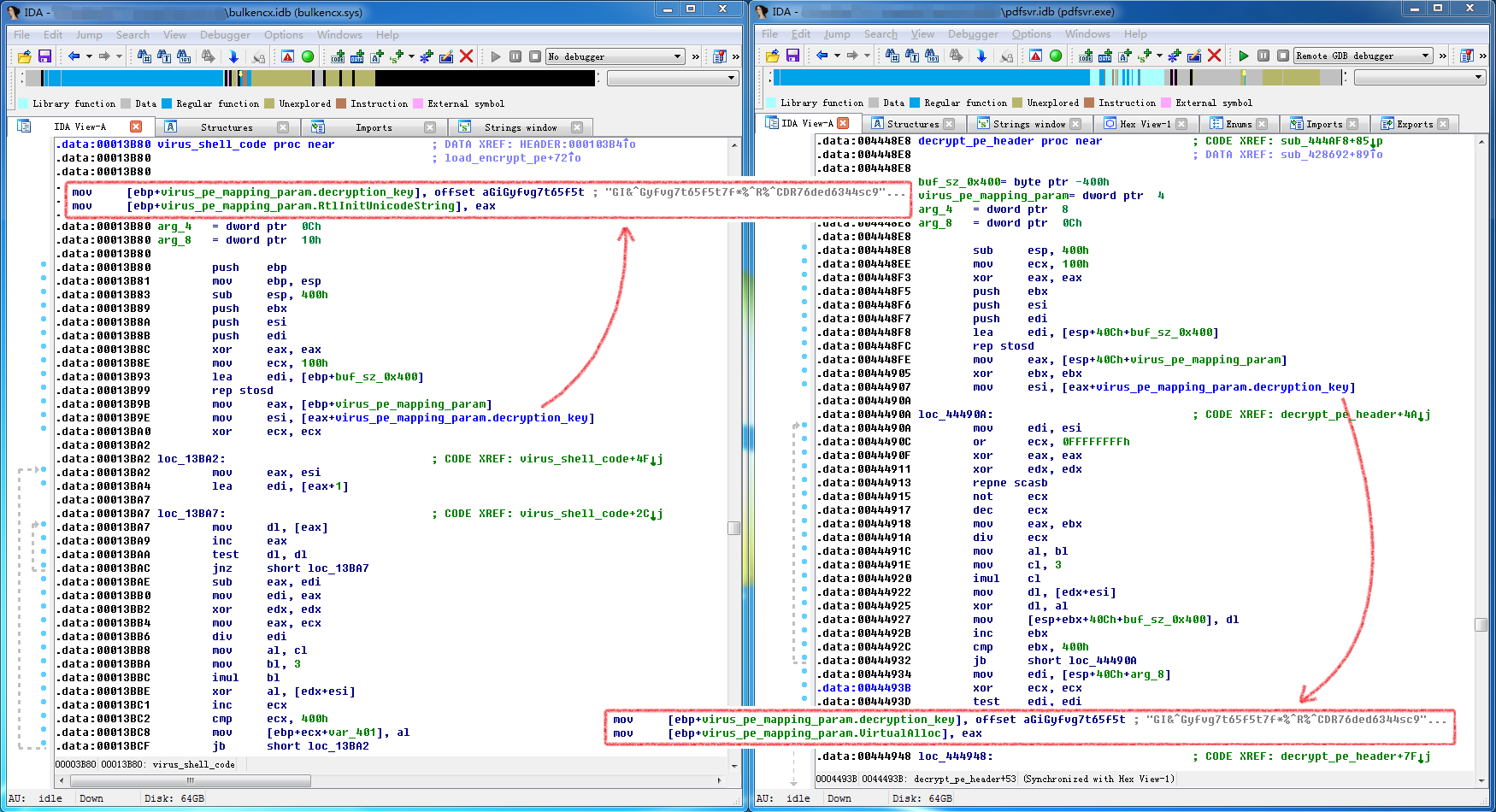Click the green circle icon in bulkencx toolbar

coord(308,56)
